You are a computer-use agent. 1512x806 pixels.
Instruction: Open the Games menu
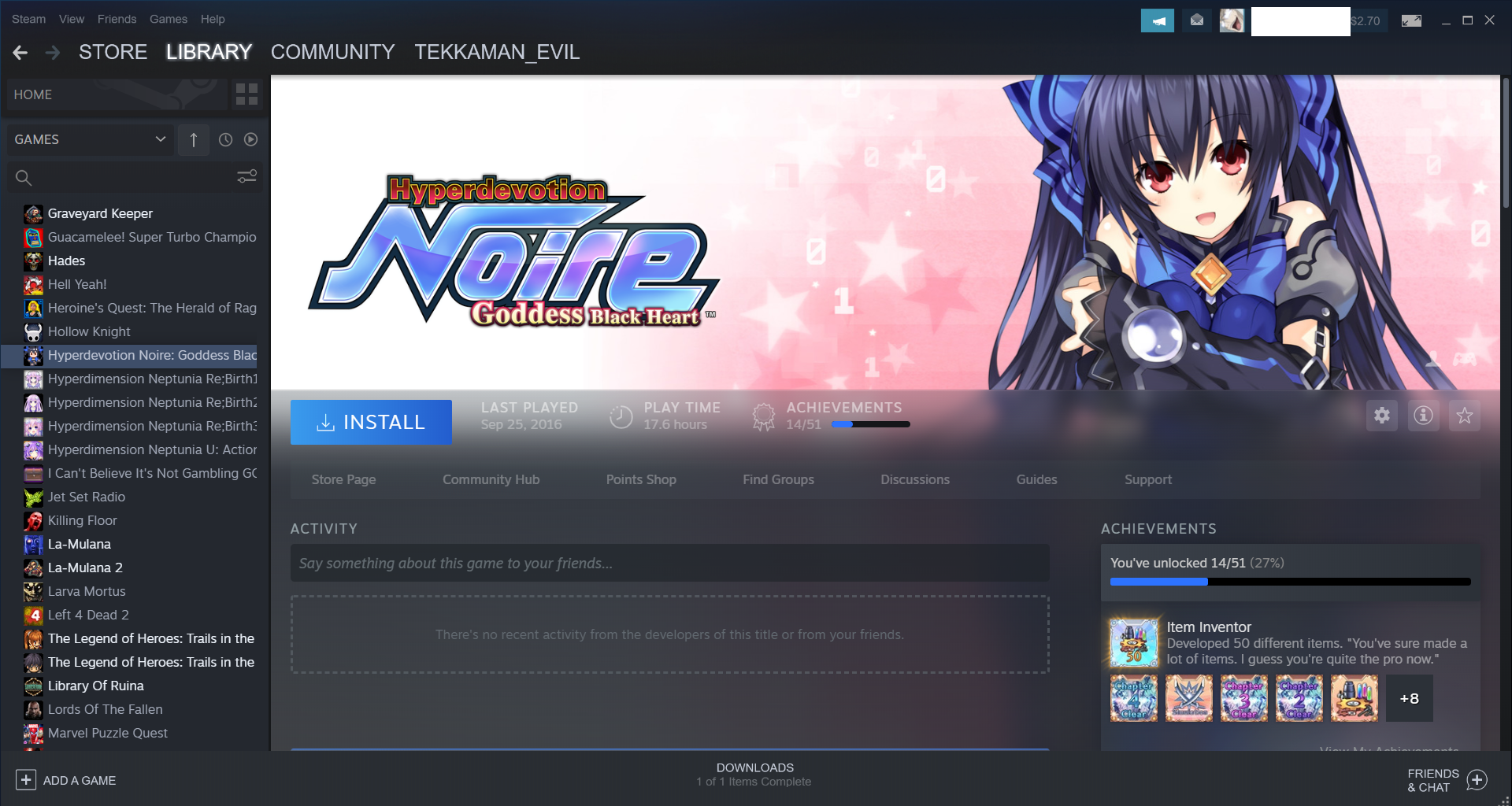pos(169,19)
